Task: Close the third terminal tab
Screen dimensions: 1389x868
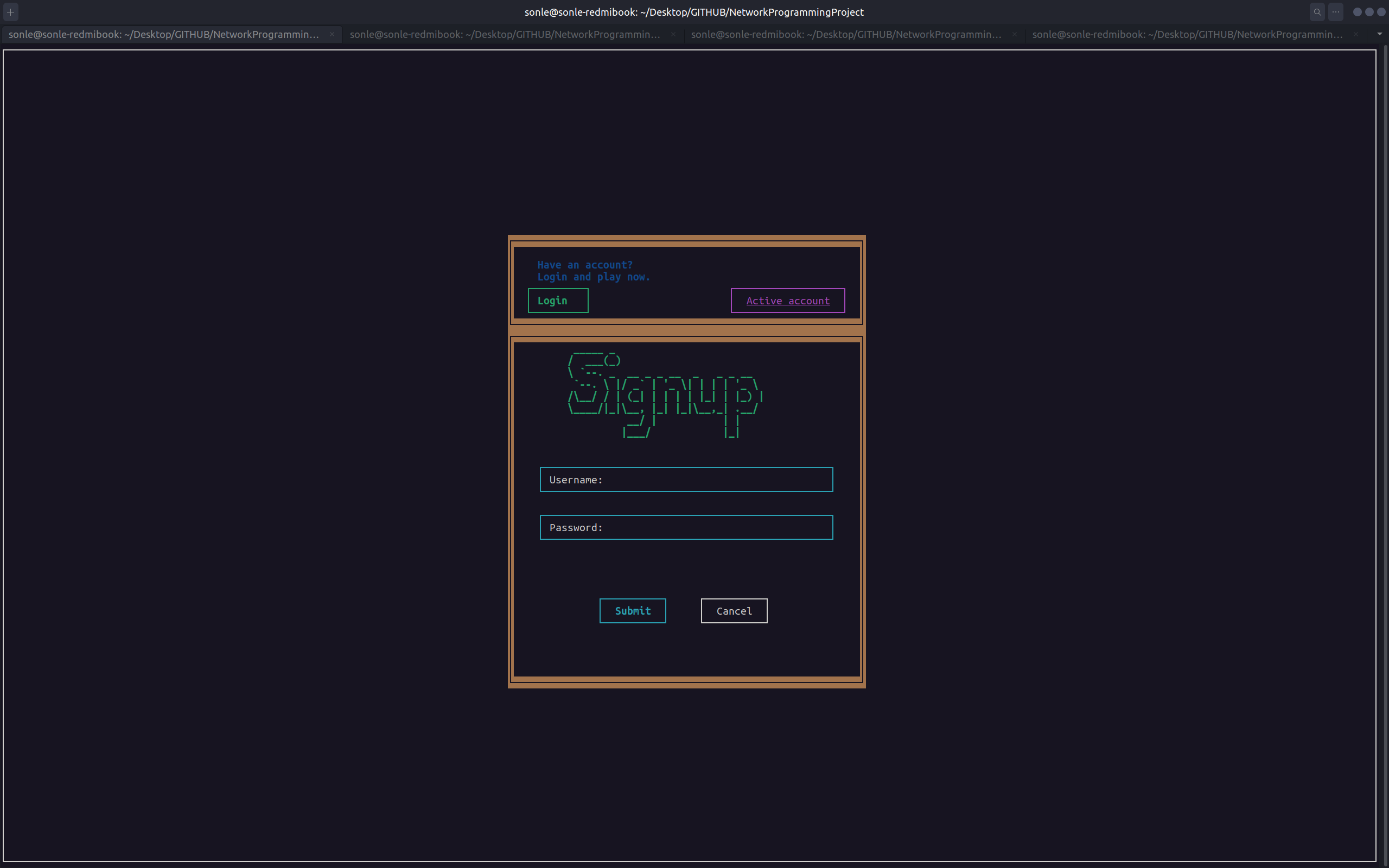Action: (1014, 34)
